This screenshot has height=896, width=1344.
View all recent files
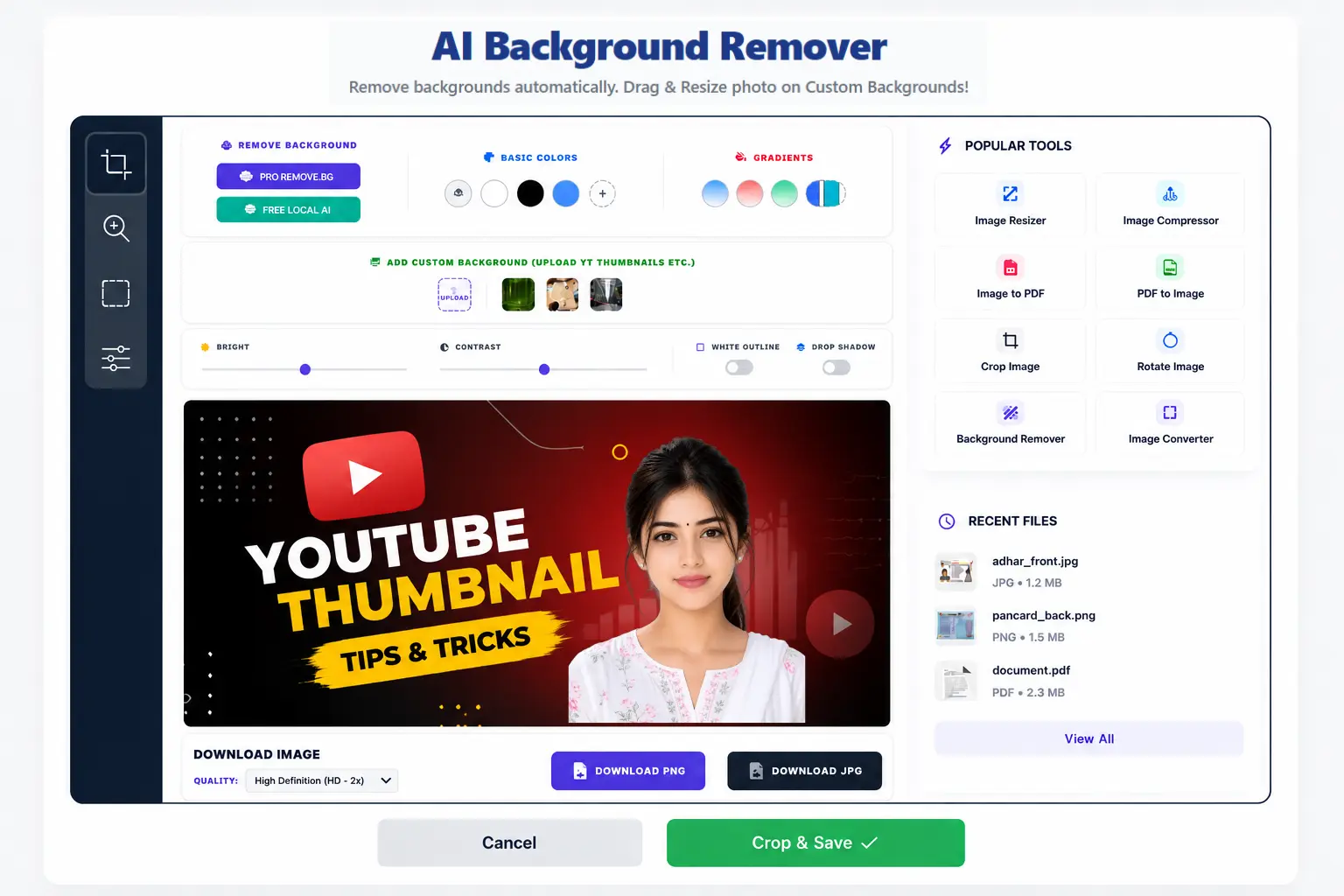1089,738
